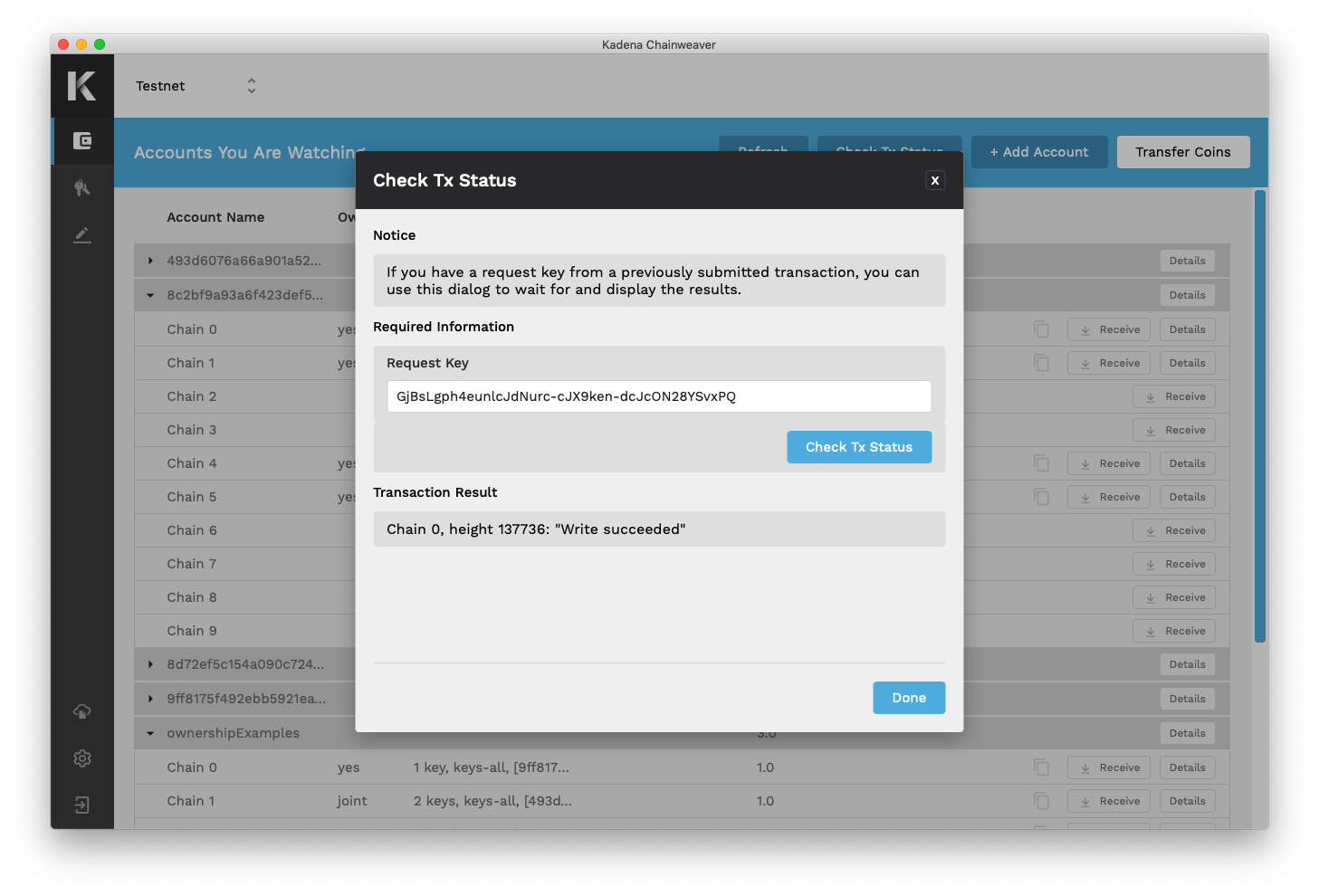Collapse the 8c2bf9a93a6f423def5 account row

click(150, 295)
